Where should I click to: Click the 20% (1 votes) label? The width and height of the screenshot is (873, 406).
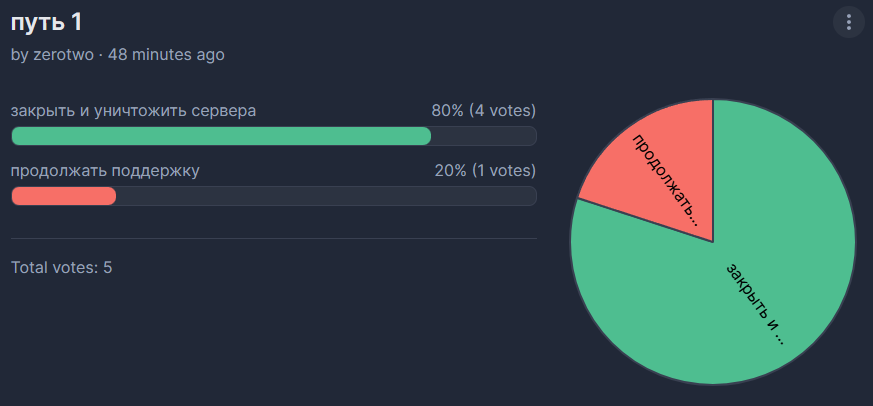(485, 170)
